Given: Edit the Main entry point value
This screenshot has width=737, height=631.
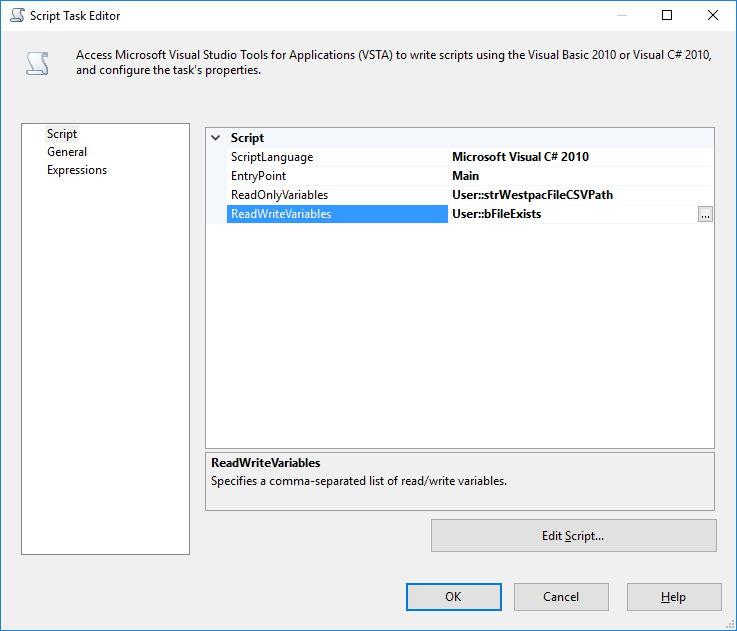Looking at the screenshot, I should 466,176.
